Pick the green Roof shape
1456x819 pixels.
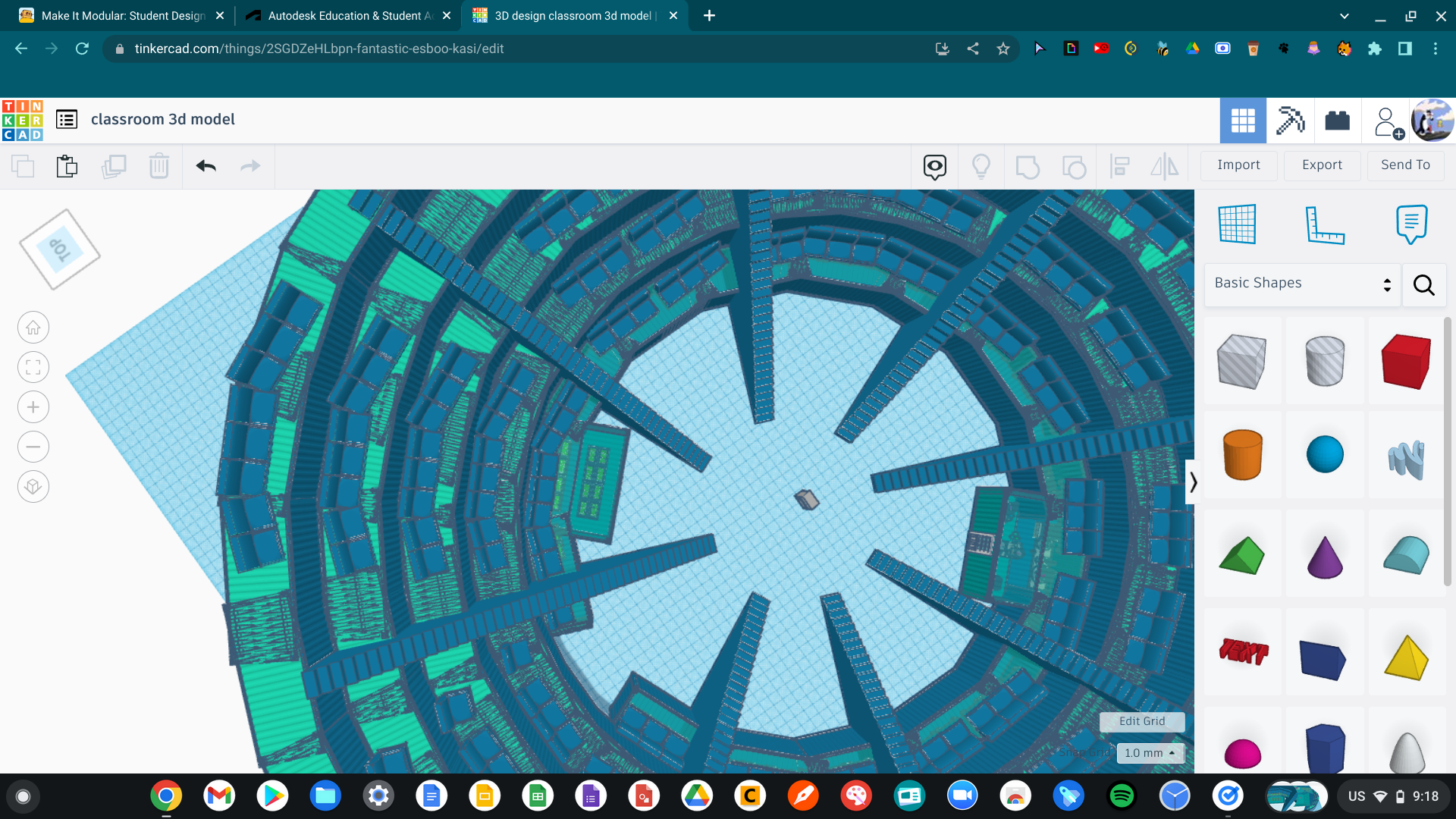point(1241,556)
